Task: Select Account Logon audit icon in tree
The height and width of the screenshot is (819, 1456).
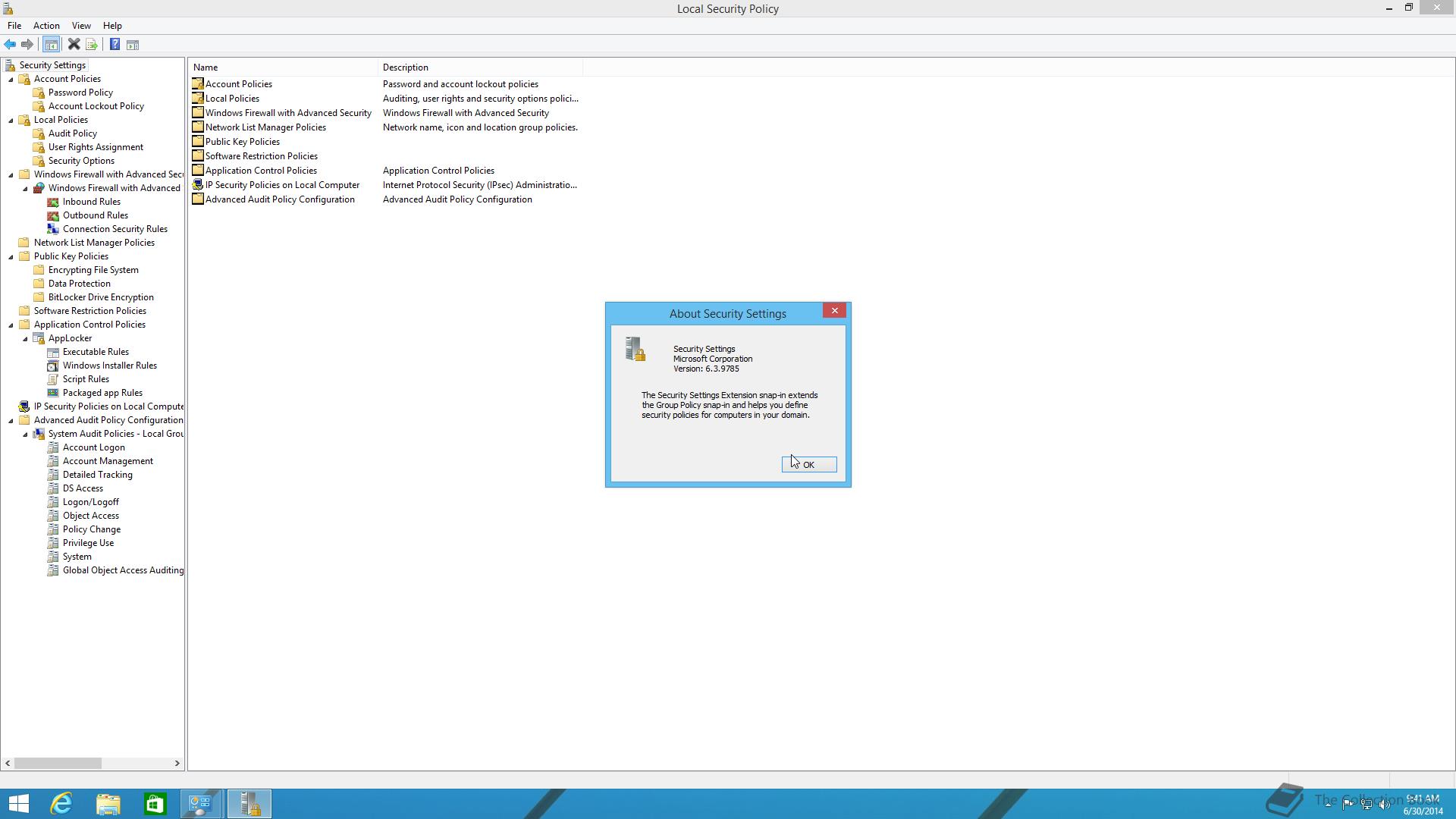Action: [x=53, y=447]
